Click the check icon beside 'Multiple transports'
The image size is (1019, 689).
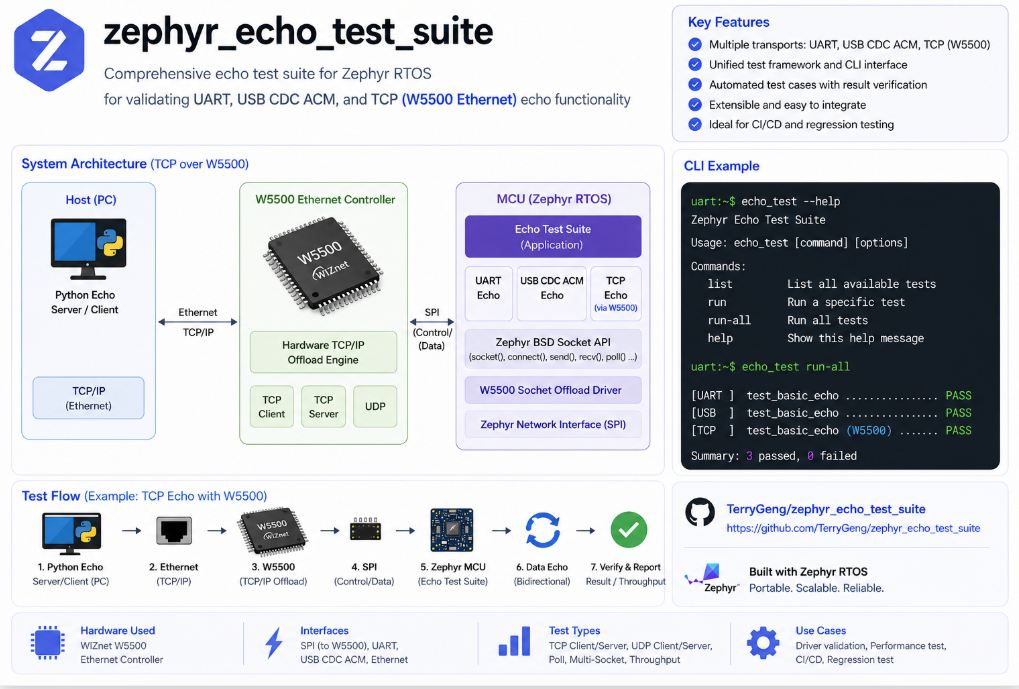tap(695, 44)
